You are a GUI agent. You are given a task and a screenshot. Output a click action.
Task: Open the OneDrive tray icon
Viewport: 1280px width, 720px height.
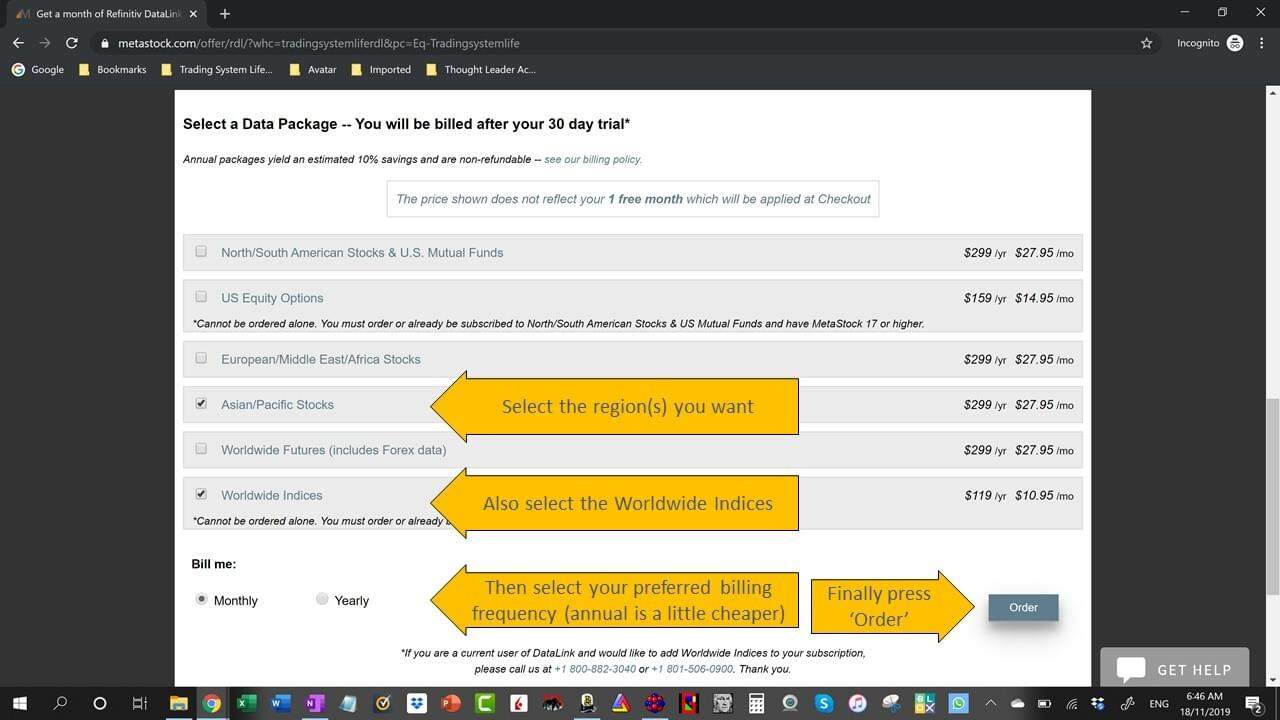tap(1018, 703)
